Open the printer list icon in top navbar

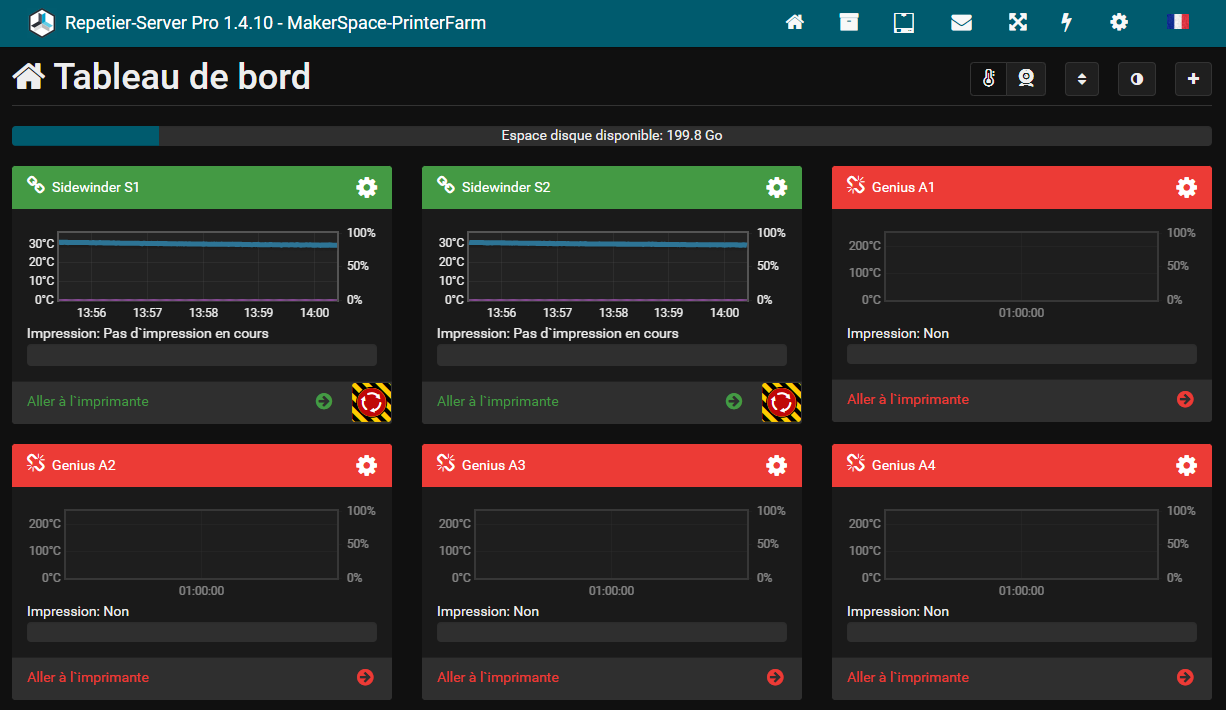(x=904, y=22)
